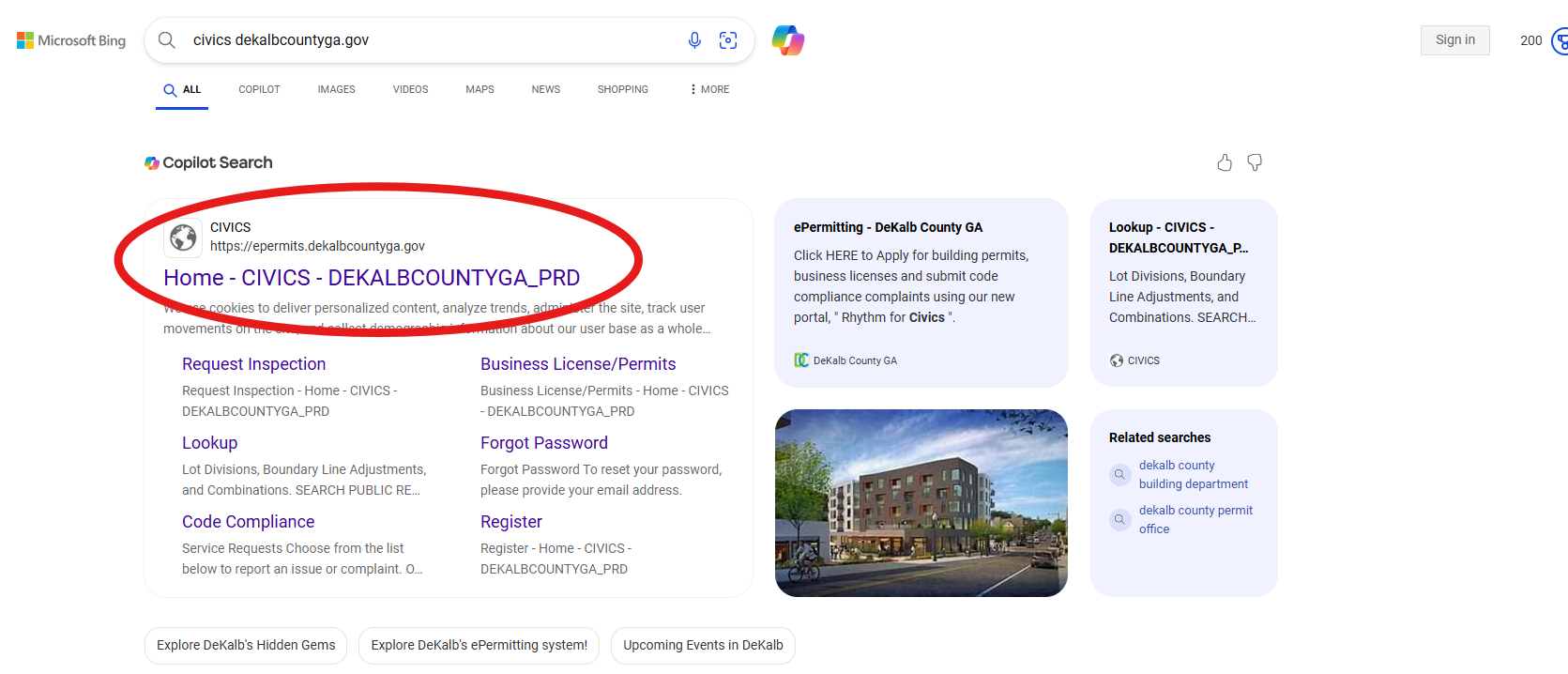The image size is (1568, 674).
Task: Click the search query input field
Action: click(x=432, y=40)
